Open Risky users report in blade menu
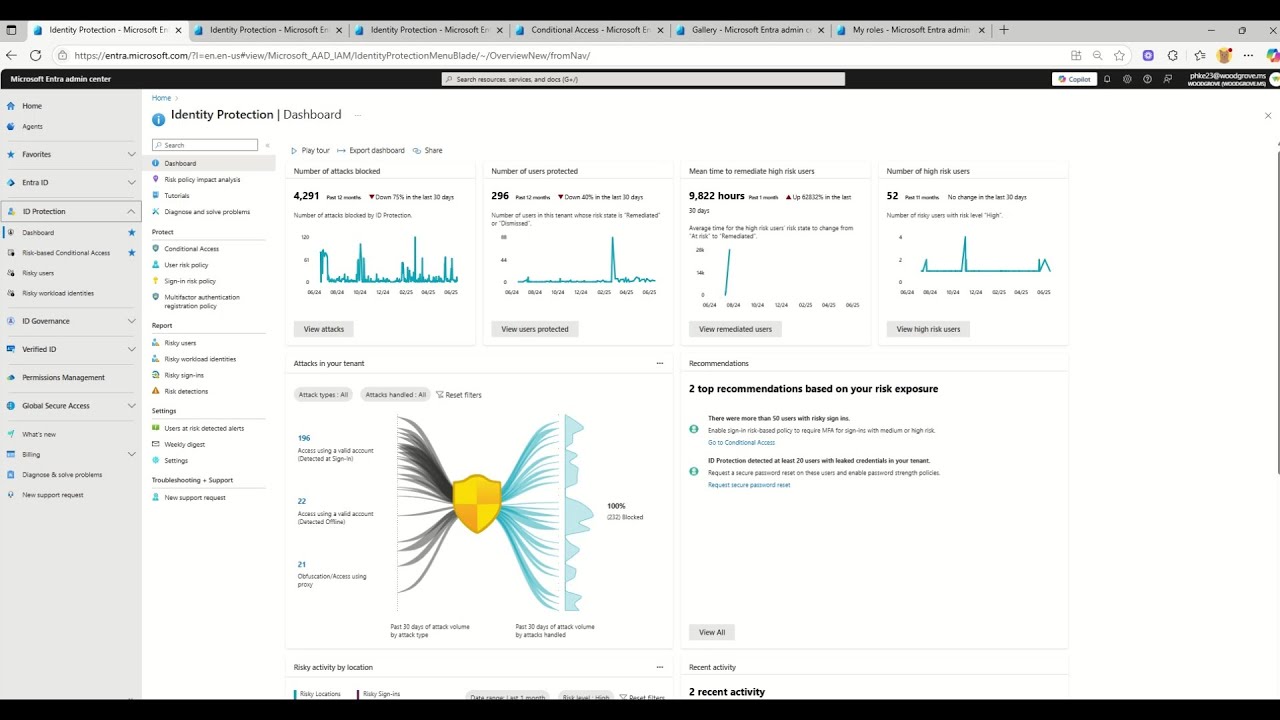This screenshot has width=1280, height=720. (180, 343)
